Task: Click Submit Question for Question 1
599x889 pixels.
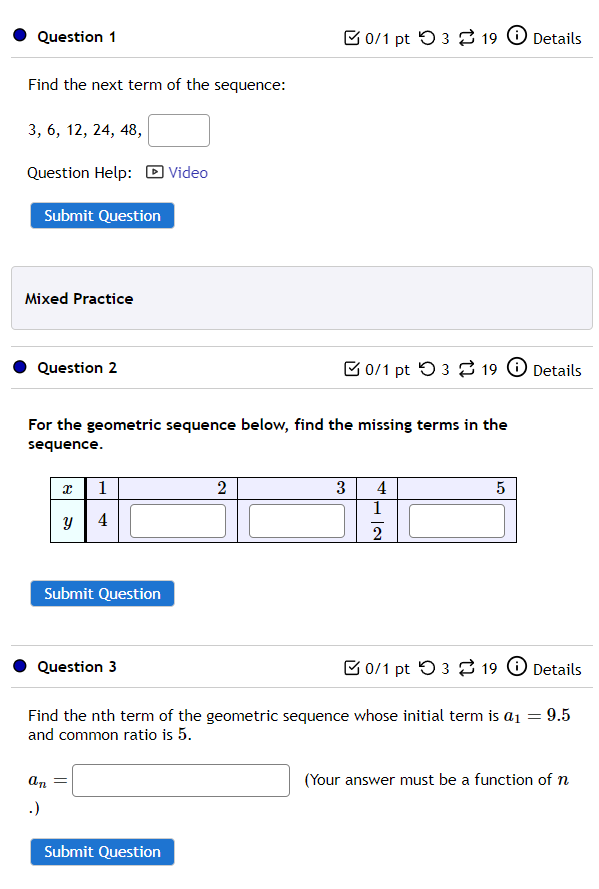Action: (x=101, y=215)
